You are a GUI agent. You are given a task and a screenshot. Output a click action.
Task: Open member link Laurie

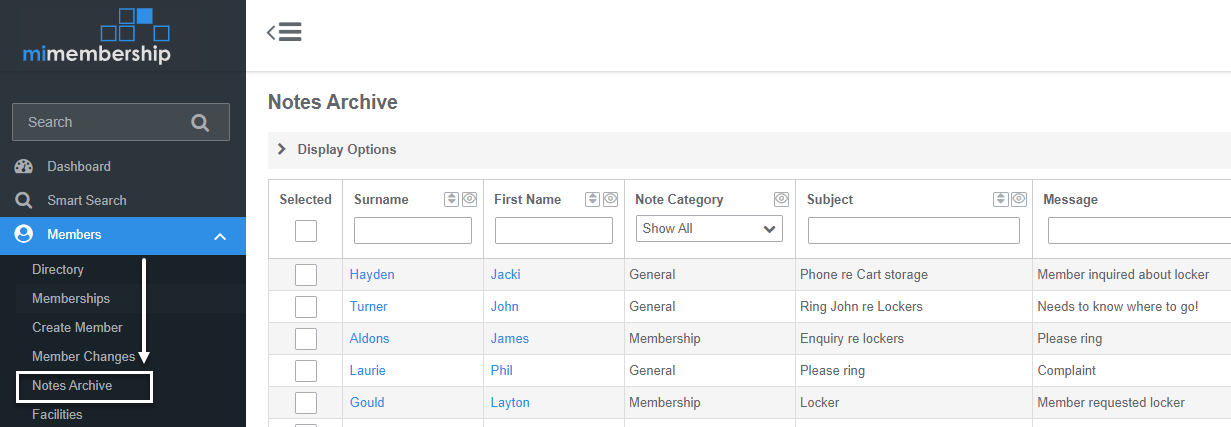click(x=368, y=371)
